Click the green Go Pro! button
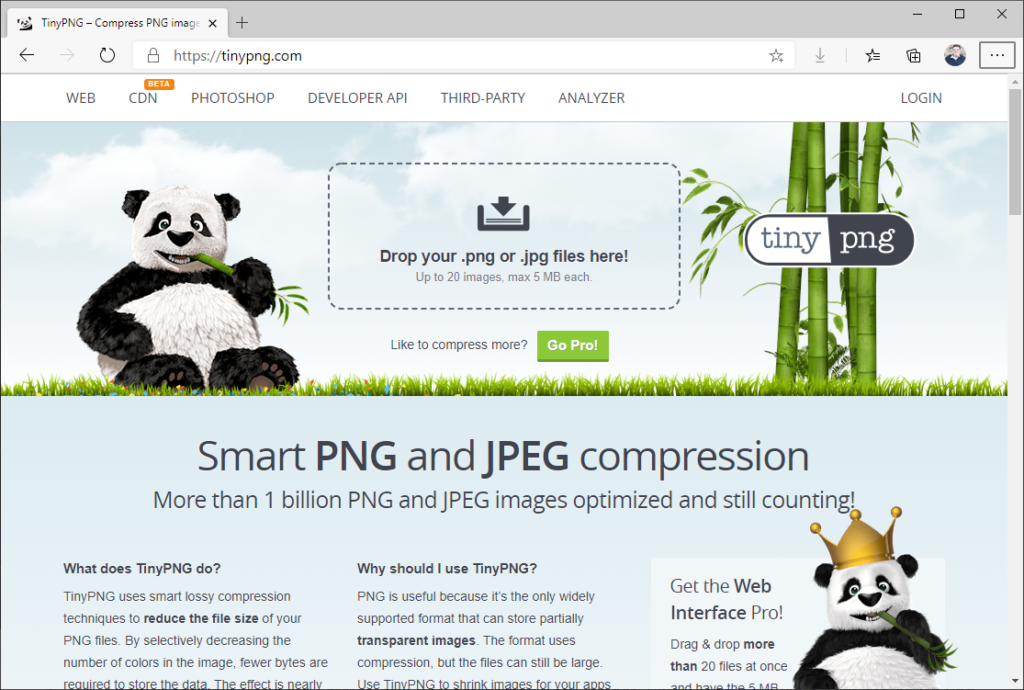This screenshot has width=1024, height=690. click(573, 345)
